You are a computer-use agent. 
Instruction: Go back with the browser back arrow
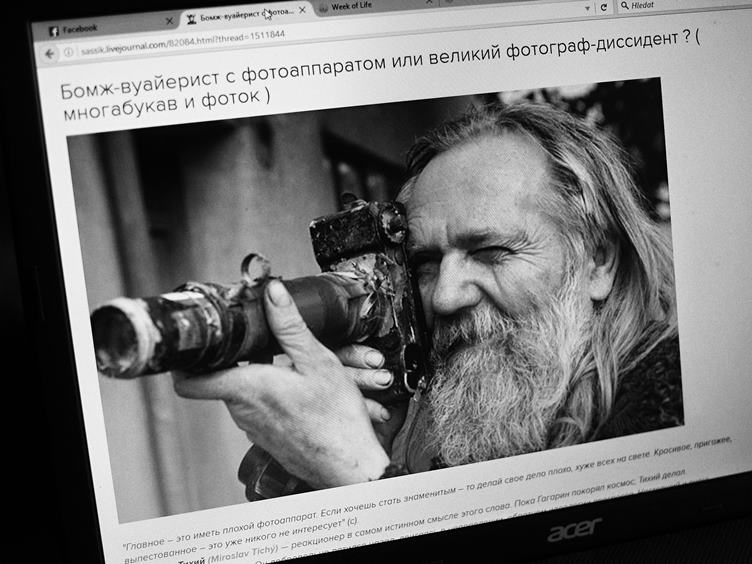[49, 54]
